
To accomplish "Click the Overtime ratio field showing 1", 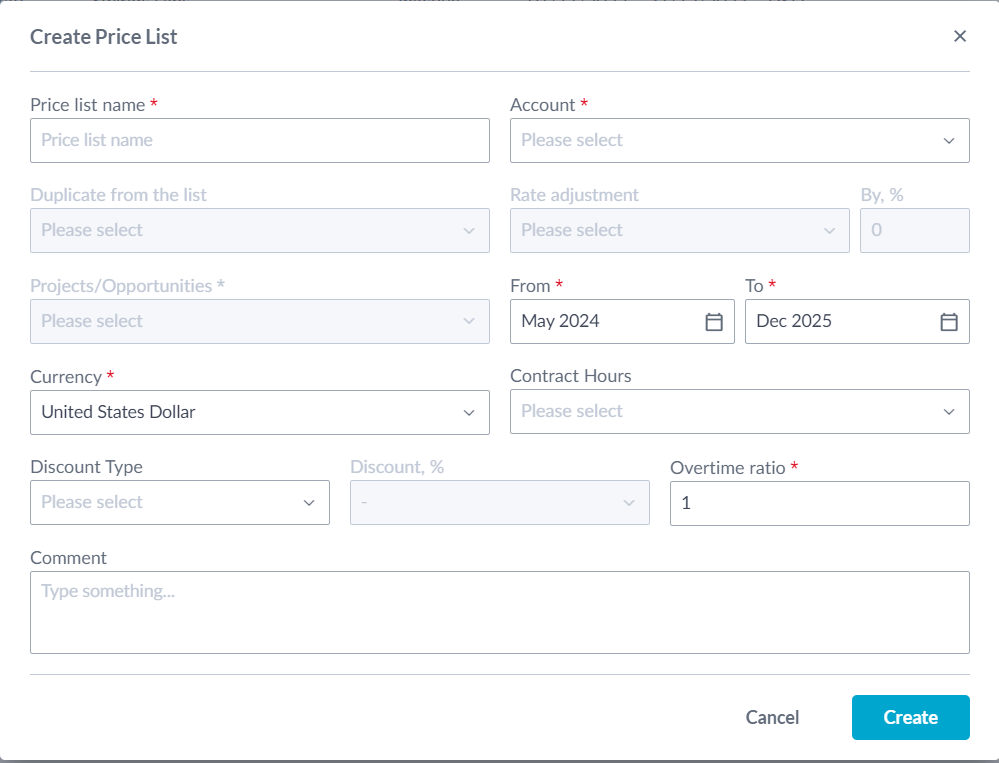I will (x=820, y=503).
